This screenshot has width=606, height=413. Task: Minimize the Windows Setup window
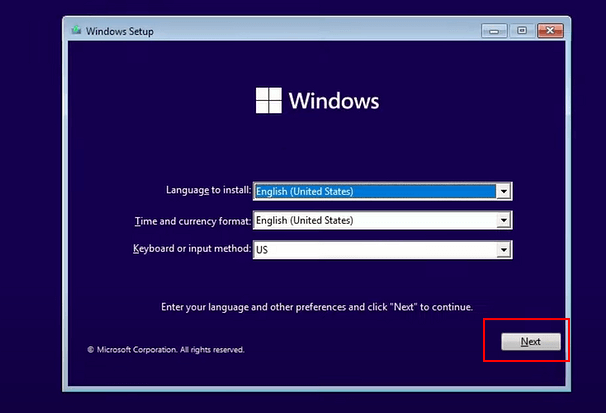coord(495,30)
